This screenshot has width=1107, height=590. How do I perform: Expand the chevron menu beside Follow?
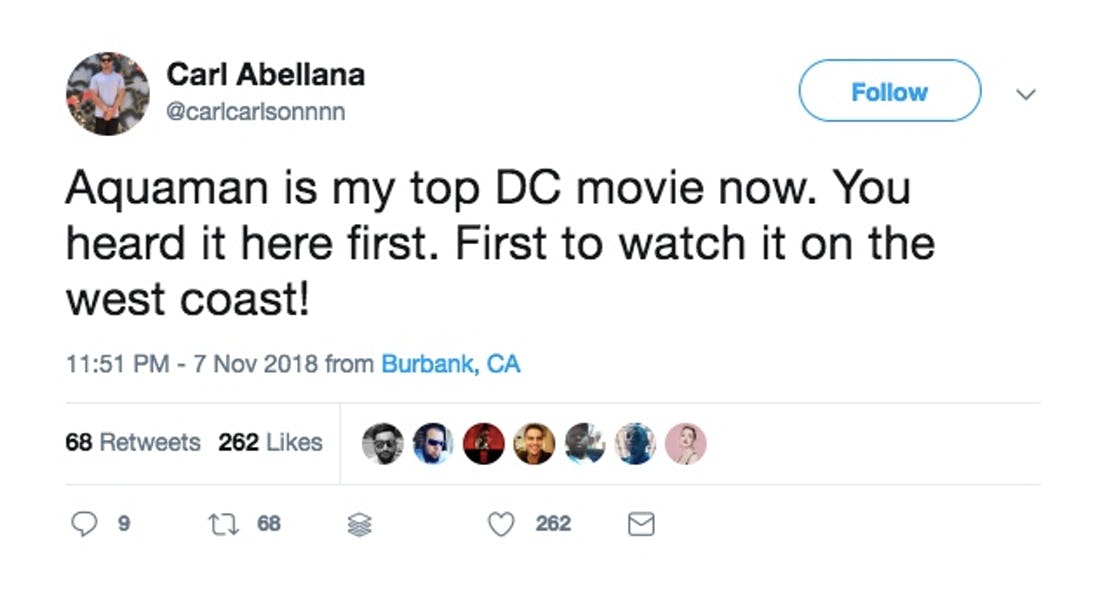click(1025, 94)
